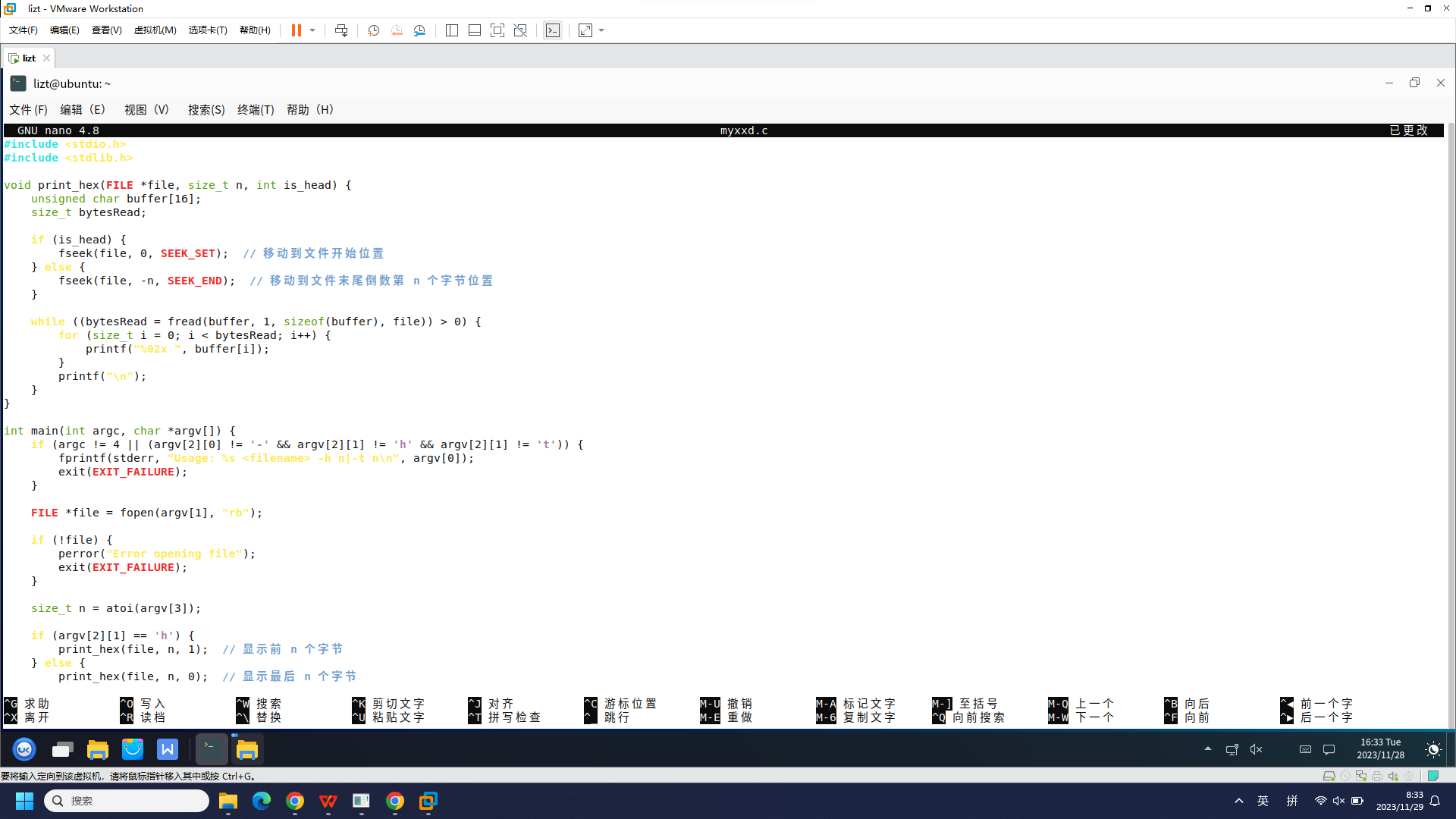The width and height of the screenshot is (1456, 819).
Task: Open the 虚拟机(M) menu
Action: (x=155, y=30)
